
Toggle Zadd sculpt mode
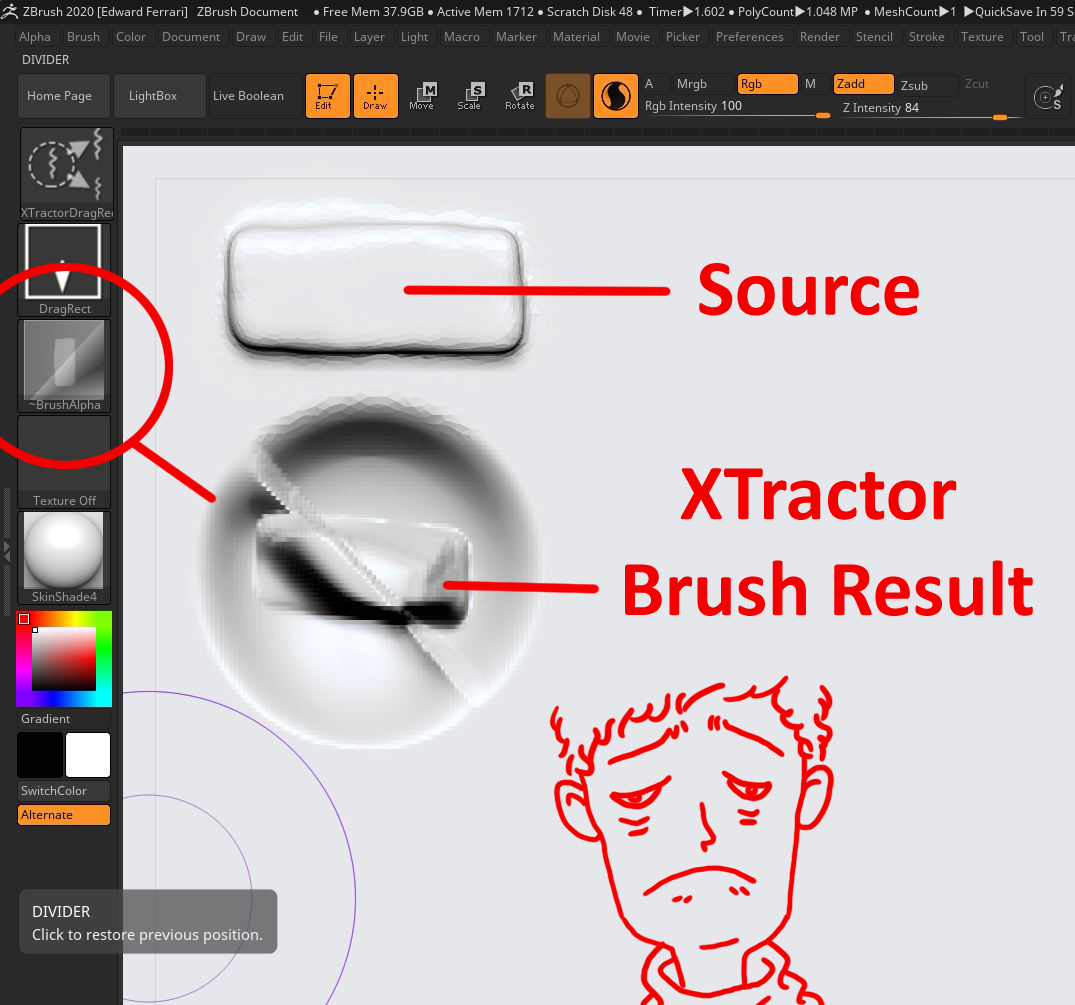[863, 84]
